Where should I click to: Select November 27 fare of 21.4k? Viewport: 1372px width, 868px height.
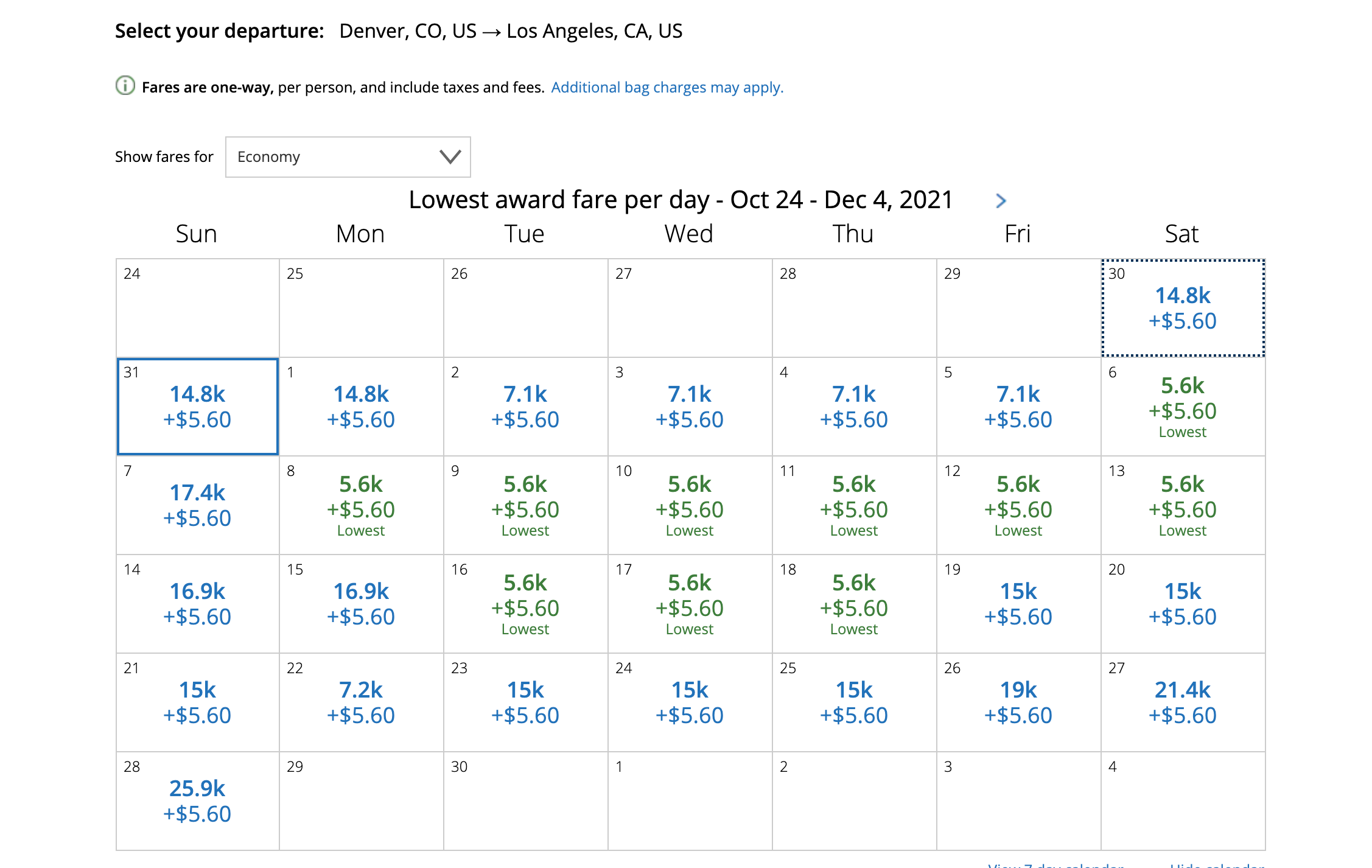tap(1182, 702)
